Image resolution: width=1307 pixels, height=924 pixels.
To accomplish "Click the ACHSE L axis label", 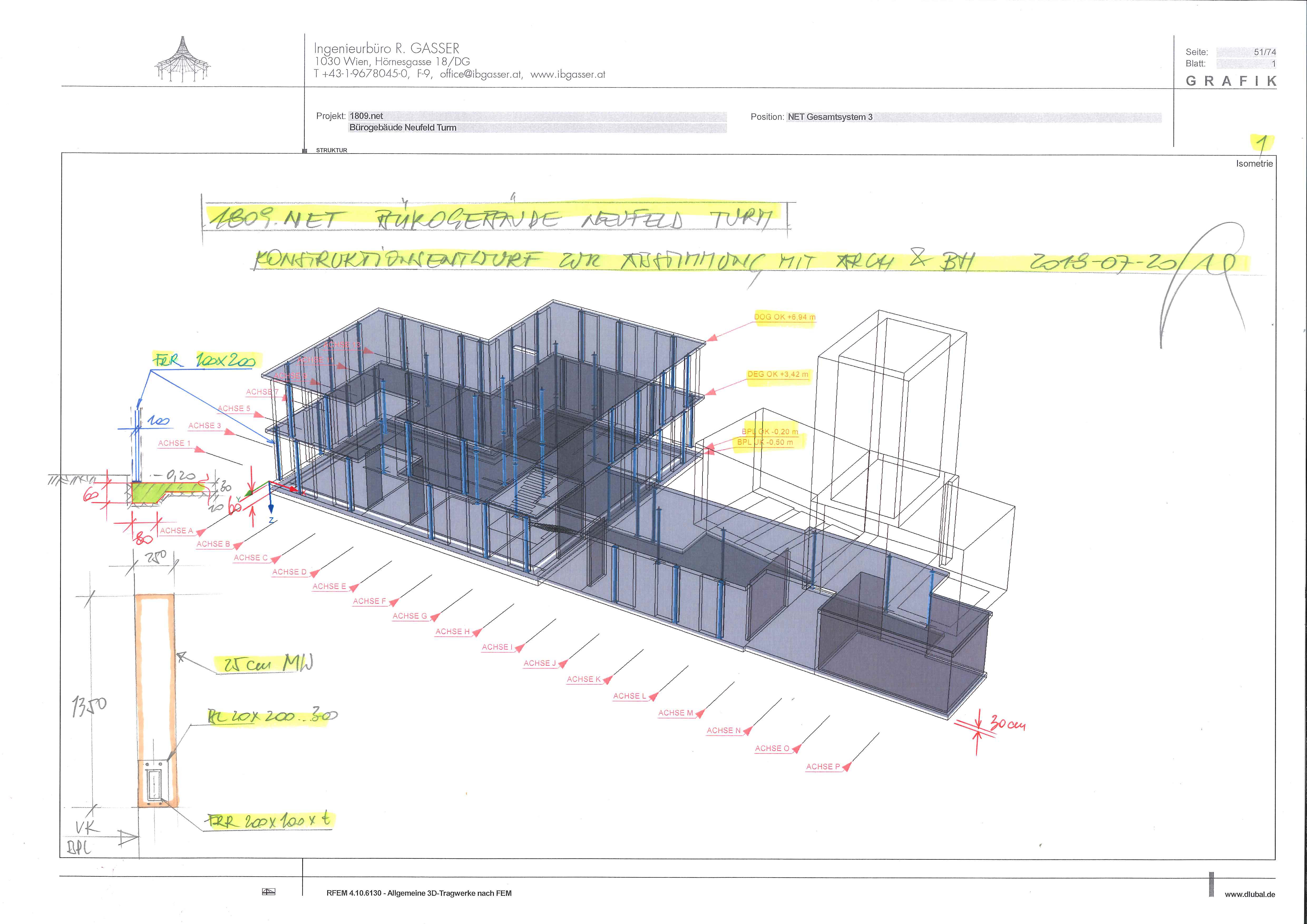I will [x=630, y=696].
